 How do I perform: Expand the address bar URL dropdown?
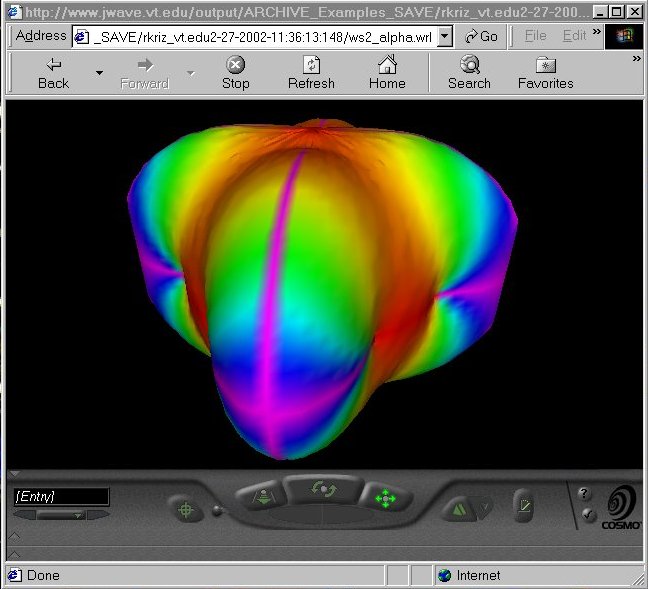coord(445,36)
